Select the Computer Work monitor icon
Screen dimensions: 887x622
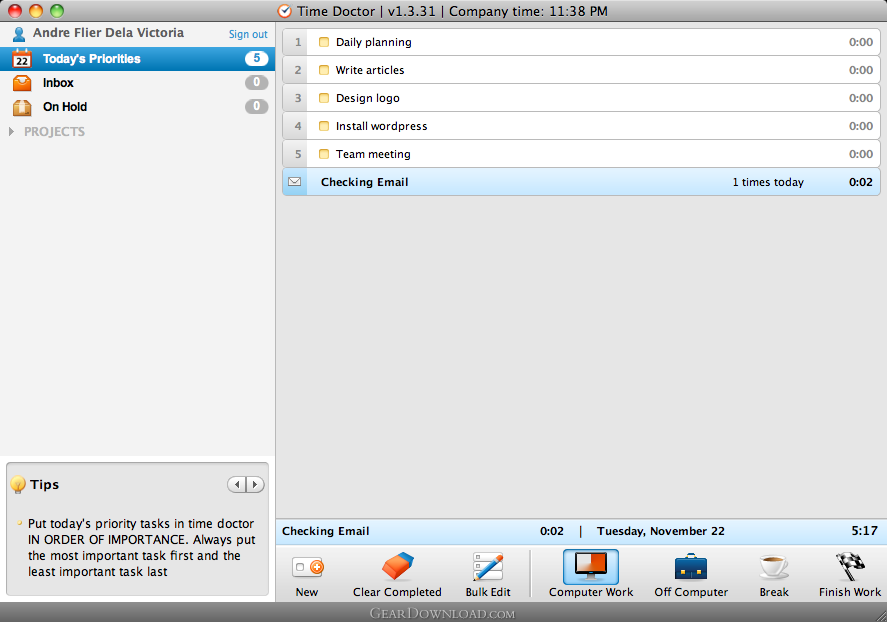[591, 567]
